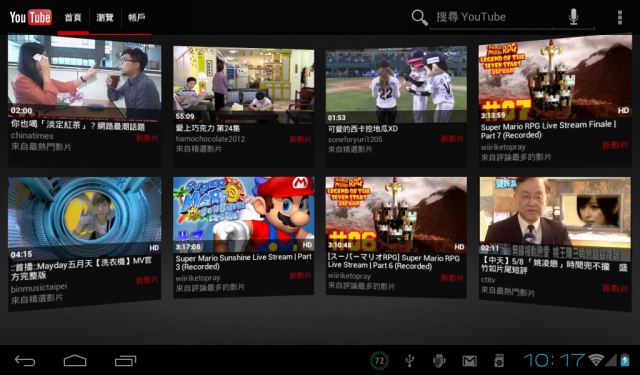Image resolution: width=640 pixels, height=375 pixels.
Task: Switch to the 帳戶 tab
Action: [136, 18]
